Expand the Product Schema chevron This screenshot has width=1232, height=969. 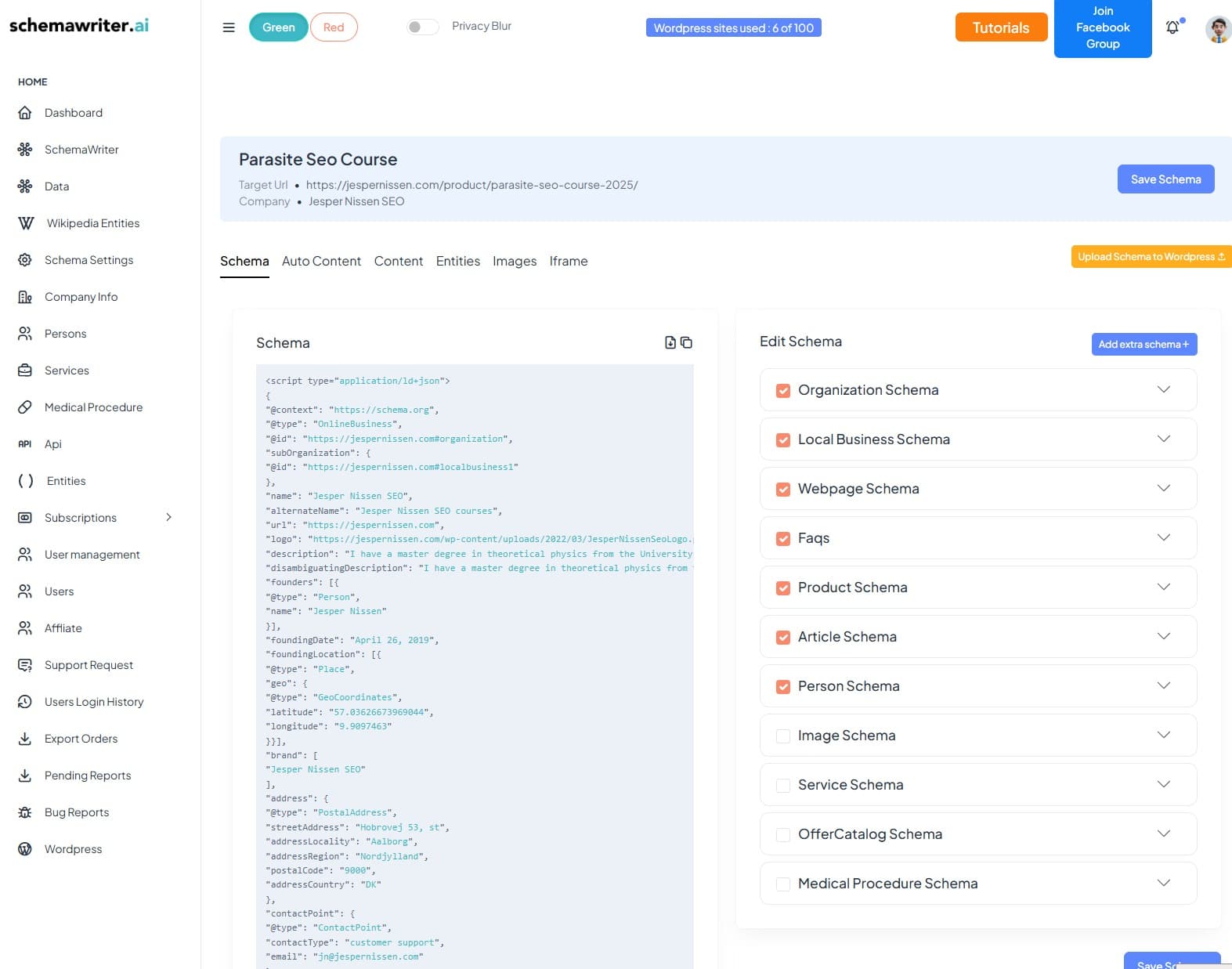click(1164, 587)
